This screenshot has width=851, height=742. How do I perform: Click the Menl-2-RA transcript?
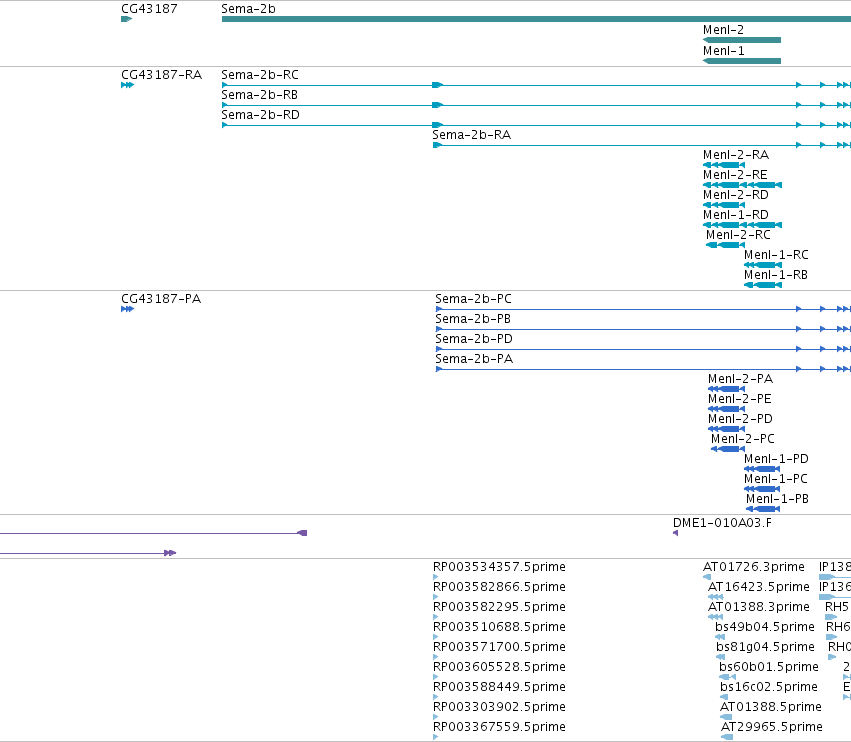[x=724, y=165]
